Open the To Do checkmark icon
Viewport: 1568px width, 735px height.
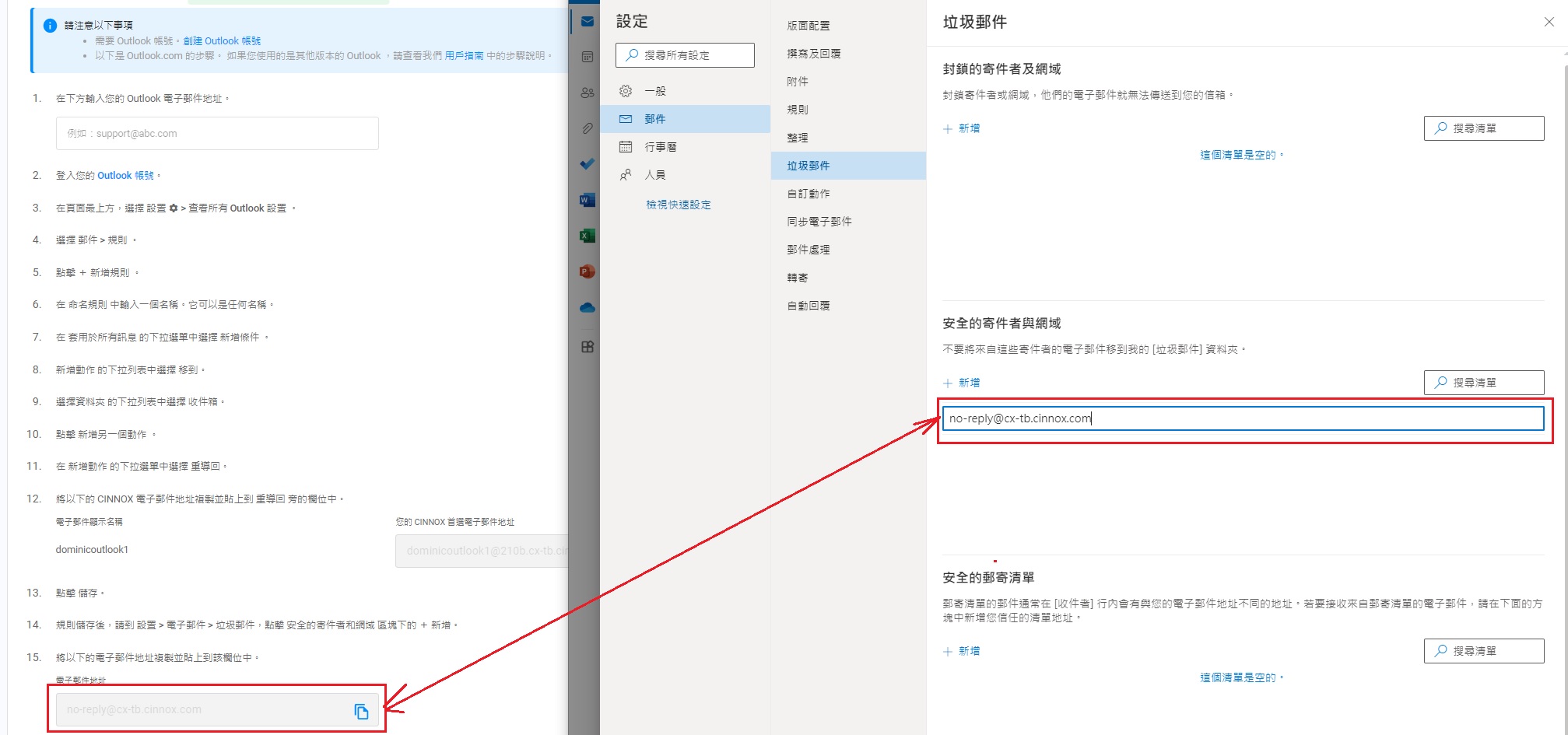pos(588,164)
